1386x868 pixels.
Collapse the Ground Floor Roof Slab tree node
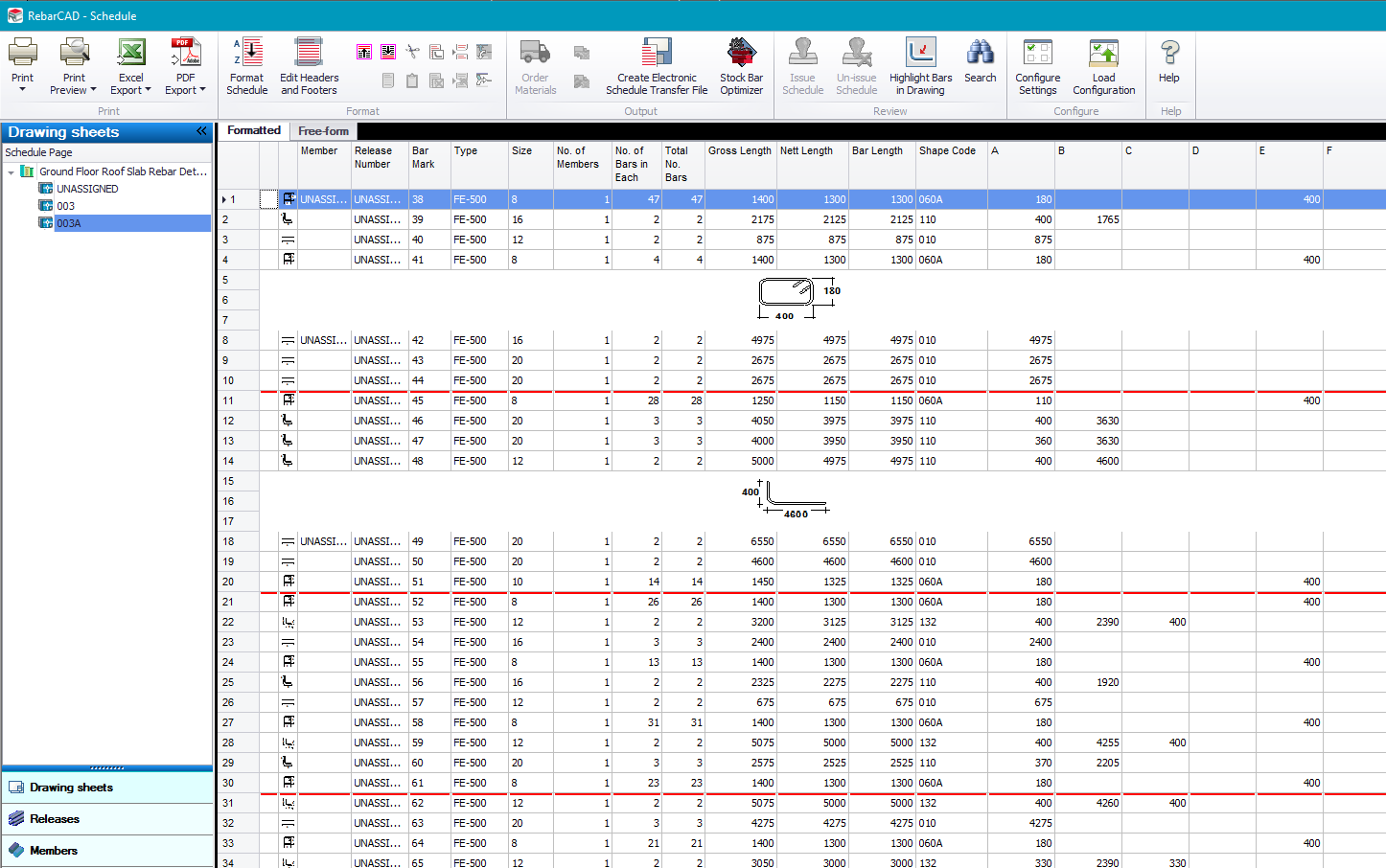pyautogui.click(x=12, y=172)
